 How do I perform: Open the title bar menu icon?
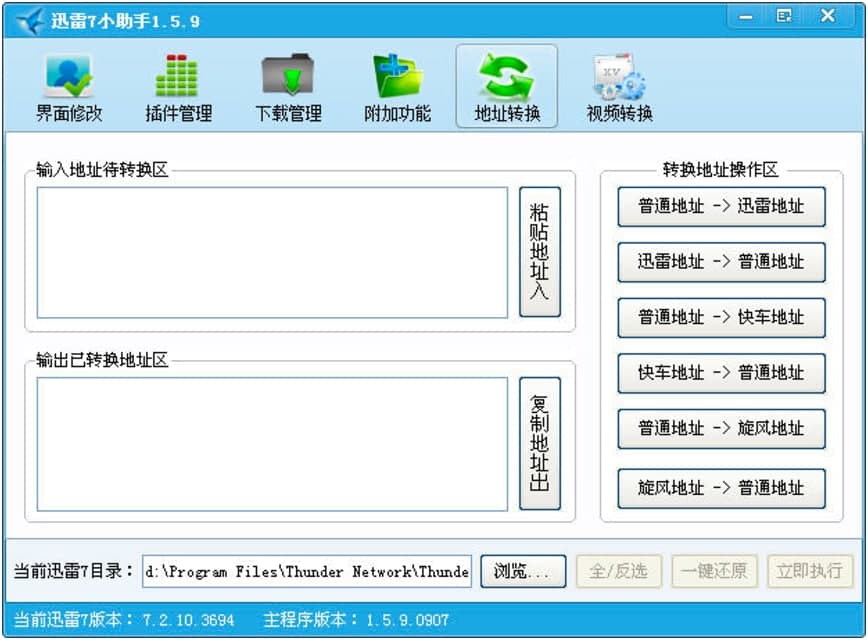[784, 16]
